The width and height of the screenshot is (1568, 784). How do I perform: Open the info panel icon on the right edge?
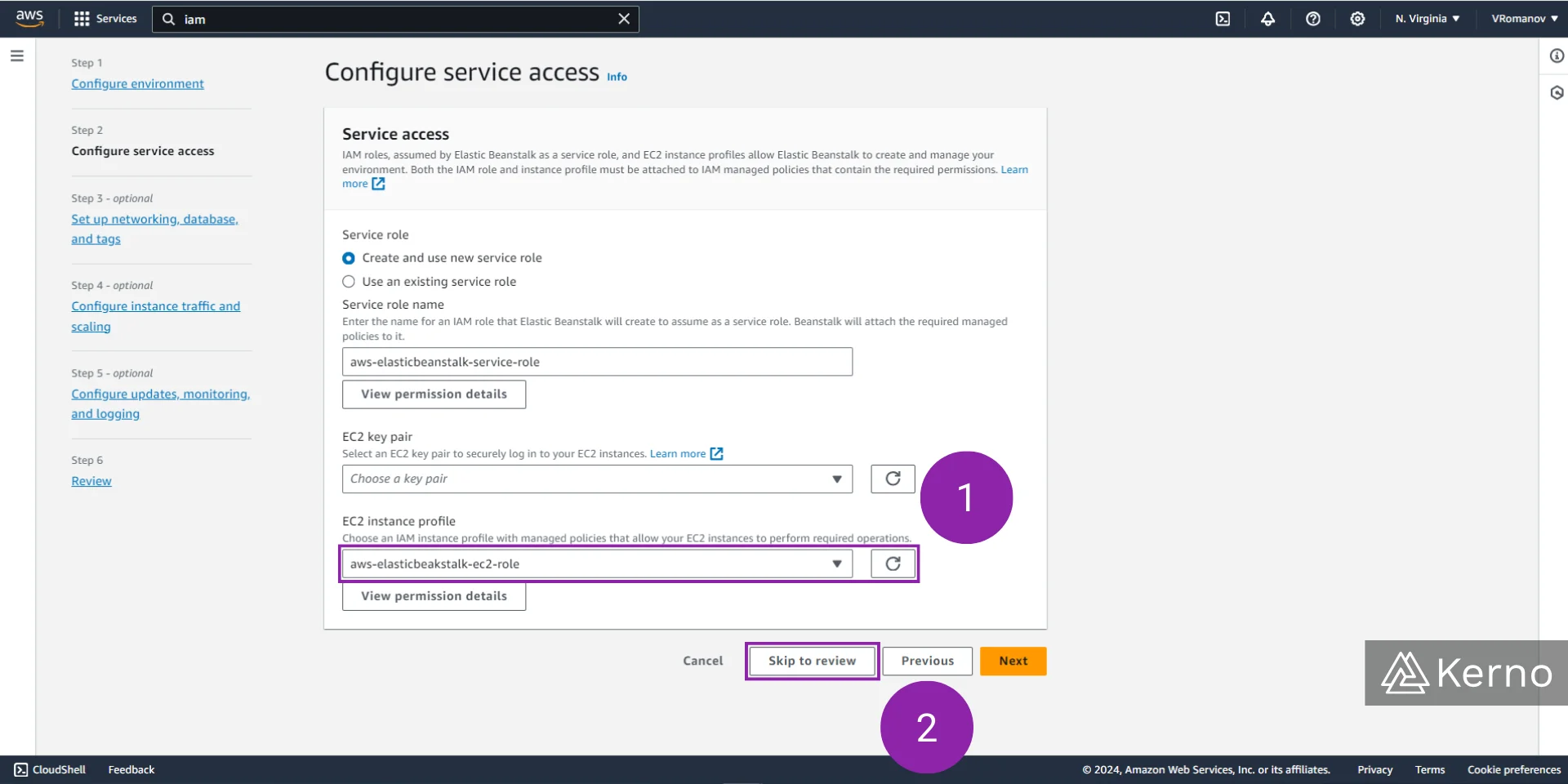coord(1557,56)
